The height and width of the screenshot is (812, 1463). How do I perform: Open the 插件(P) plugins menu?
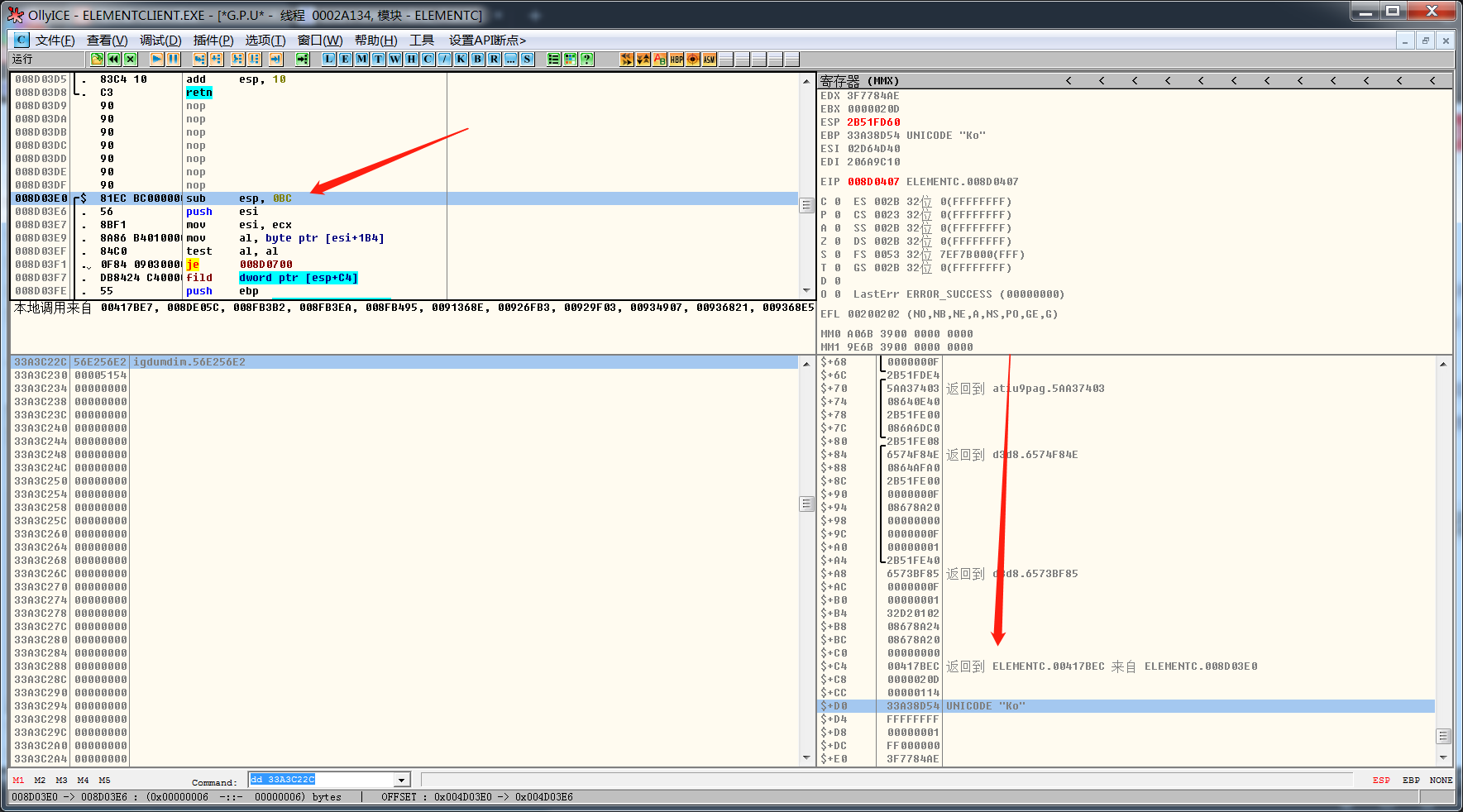point(213,40)
